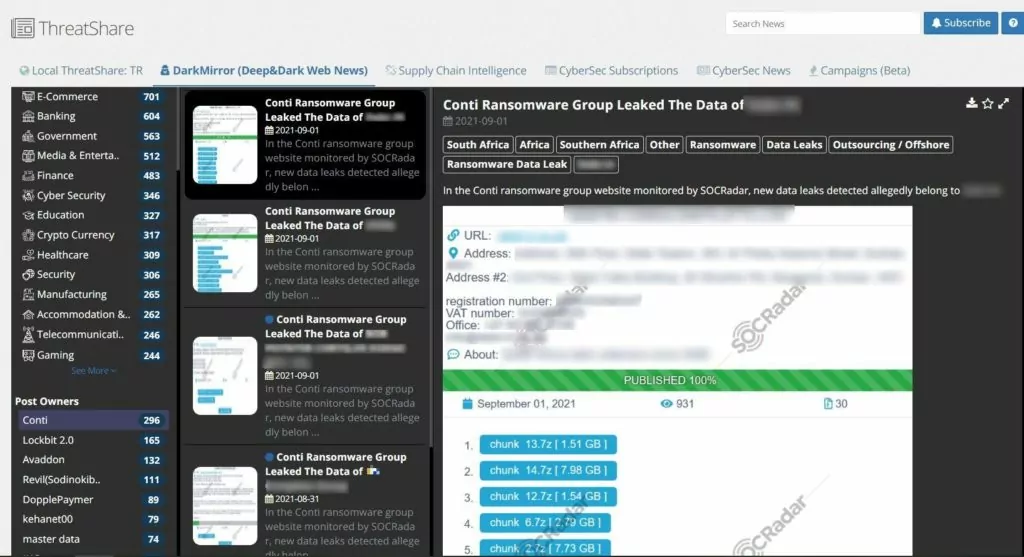Switch to Supply Chain Intelligence tab

click(456, 71)
